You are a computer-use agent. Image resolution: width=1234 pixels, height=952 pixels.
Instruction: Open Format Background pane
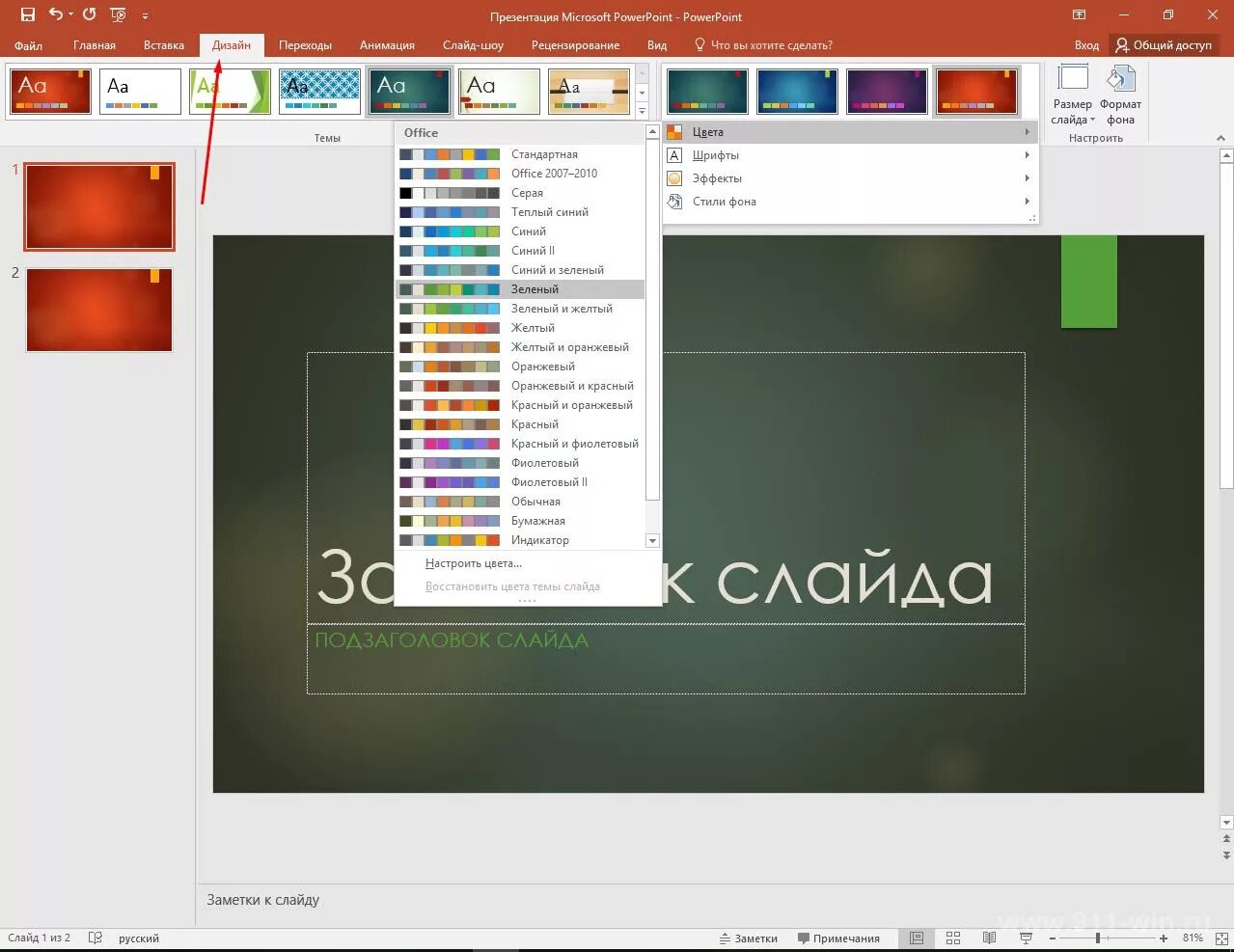pos(1121,95)
